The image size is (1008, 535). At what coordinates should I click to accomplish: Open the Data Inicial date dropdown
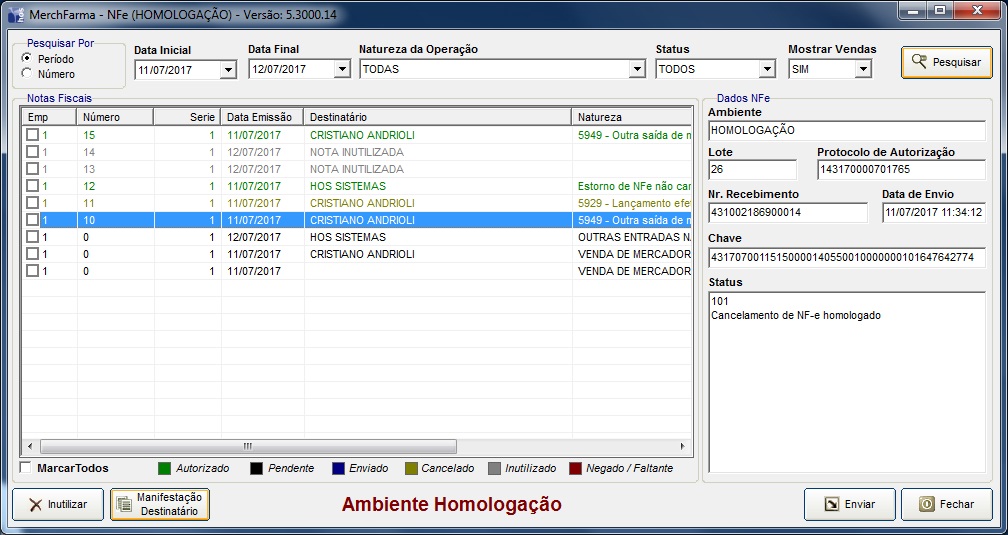[227, 70]
